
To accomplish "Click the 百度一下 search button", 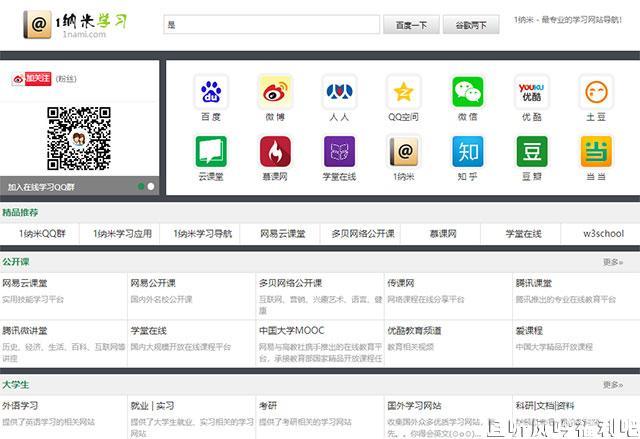I will tap(411, 25).
